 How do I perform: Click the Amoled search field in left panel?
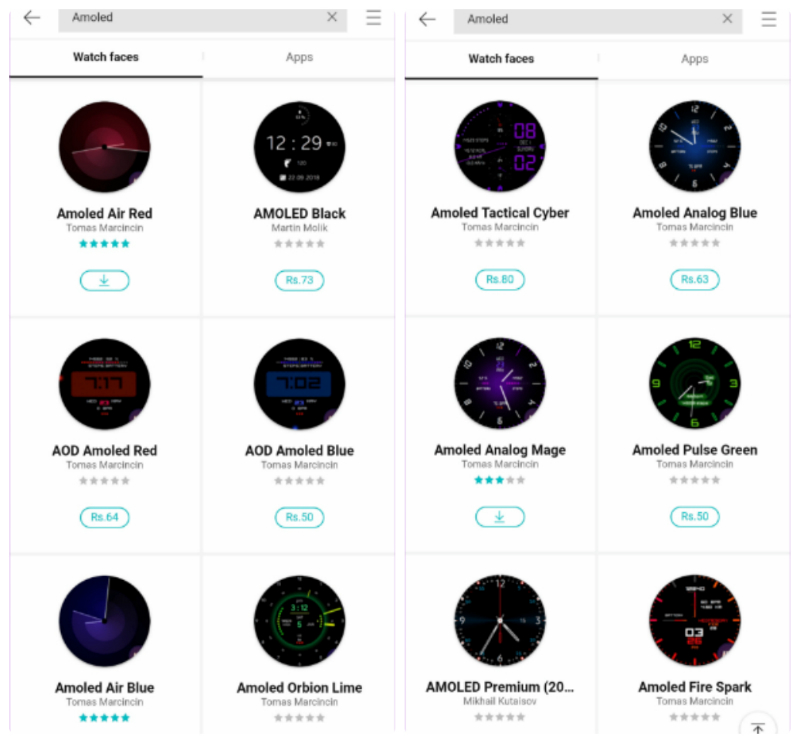pos(190,18)
